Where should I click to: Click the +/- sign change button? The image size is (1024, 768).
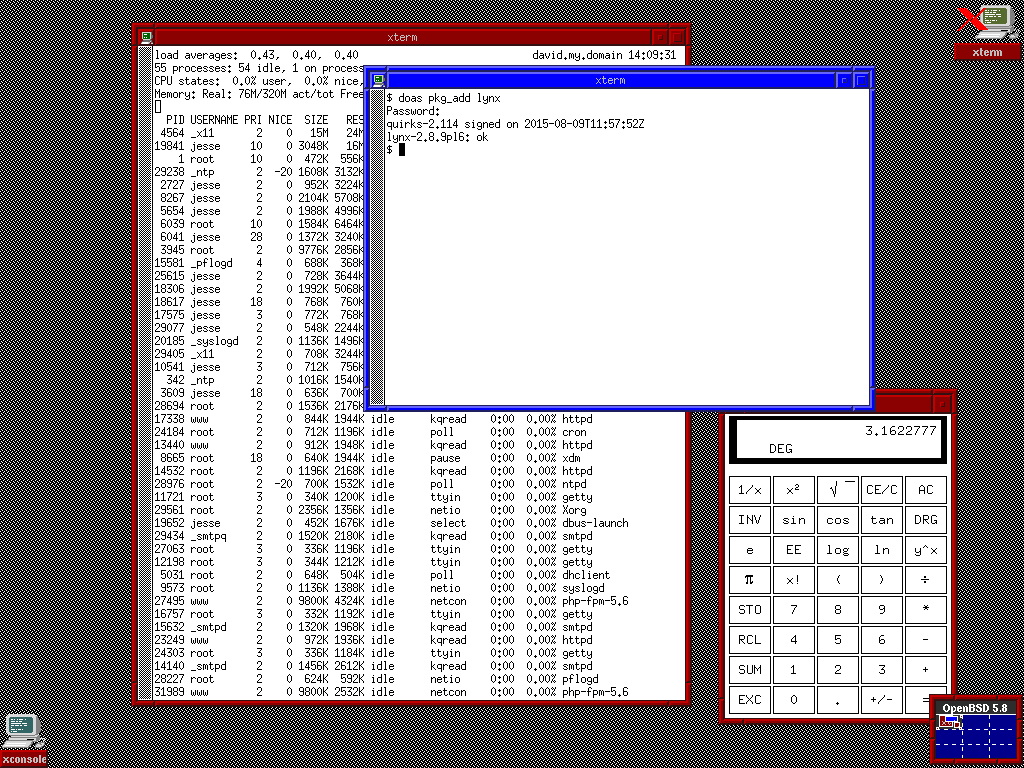click(882, 700)
